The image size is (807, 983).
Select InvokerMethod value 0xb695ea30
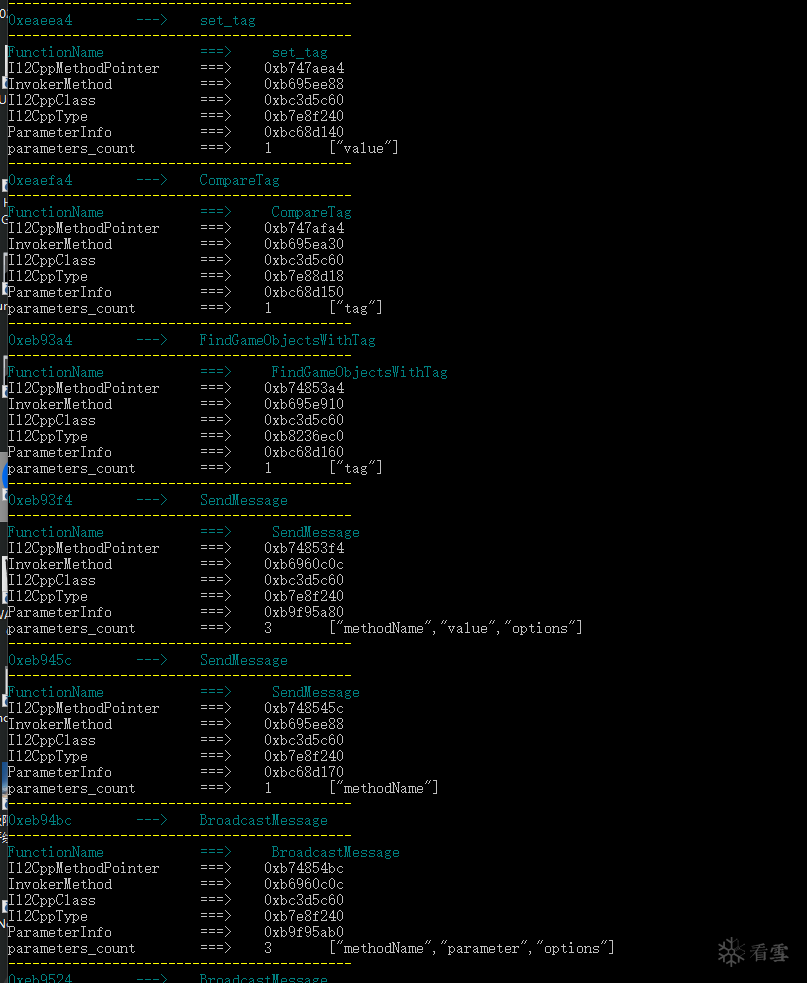pos(304,244)
